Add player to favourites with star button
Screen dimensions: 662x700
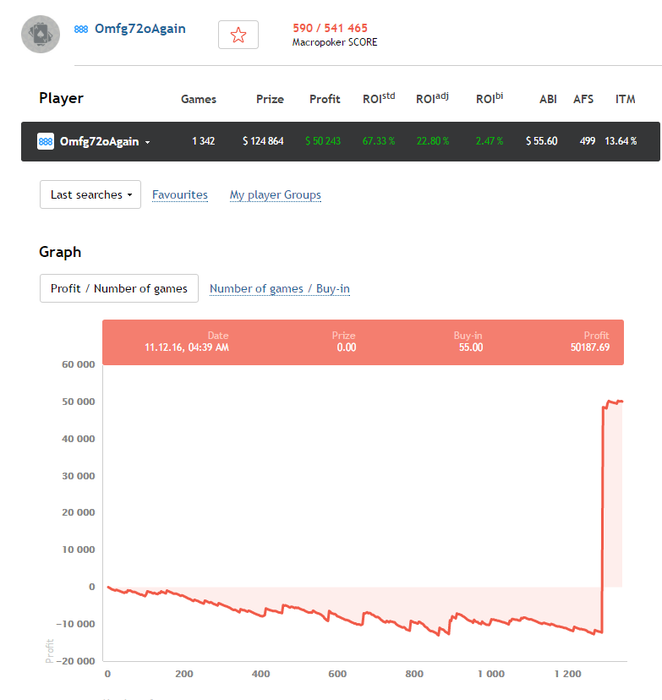(238, 35)
